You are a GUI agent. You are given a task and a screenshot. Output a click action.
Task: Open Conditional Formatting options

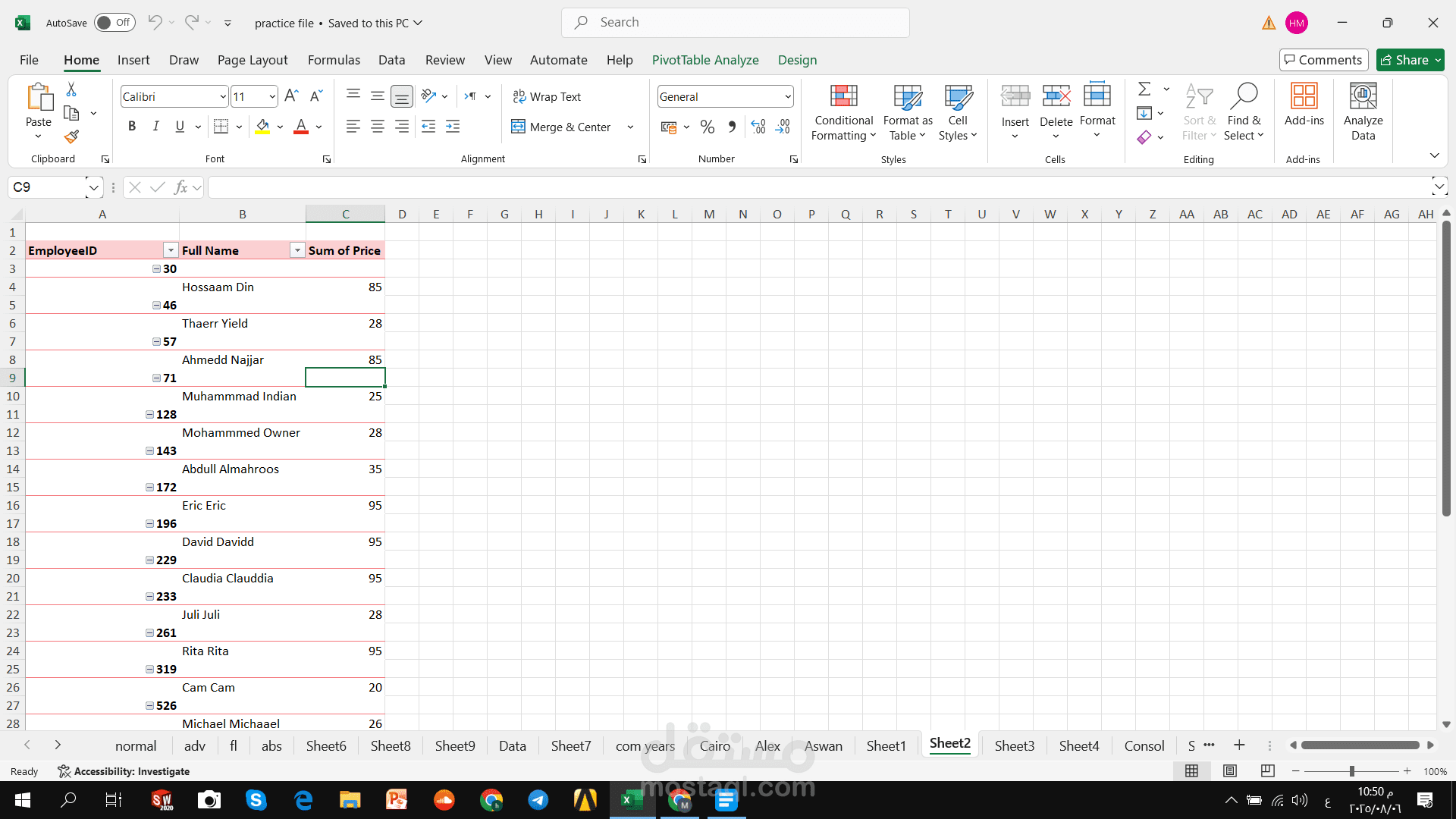point(843,112)
